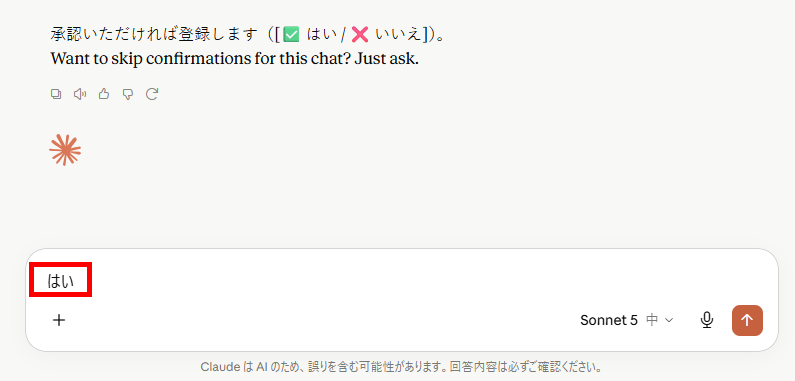Mark the response with thumbs down
Screen dimensions: 795x381
pyautogui.click(x=128, y=94)
